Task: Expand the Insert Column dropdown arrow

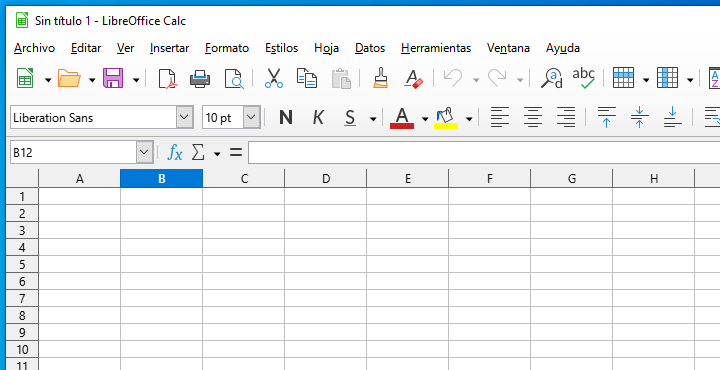Action: coord(690,80)
